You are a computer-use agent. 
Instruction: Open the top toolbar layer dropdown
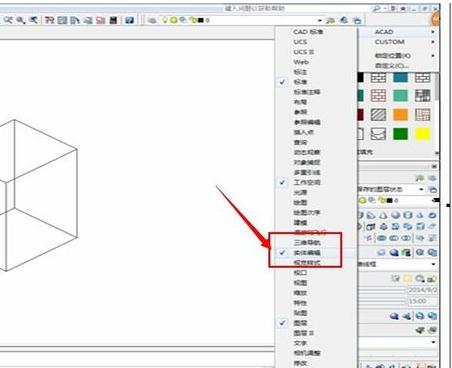pos(320,20)
